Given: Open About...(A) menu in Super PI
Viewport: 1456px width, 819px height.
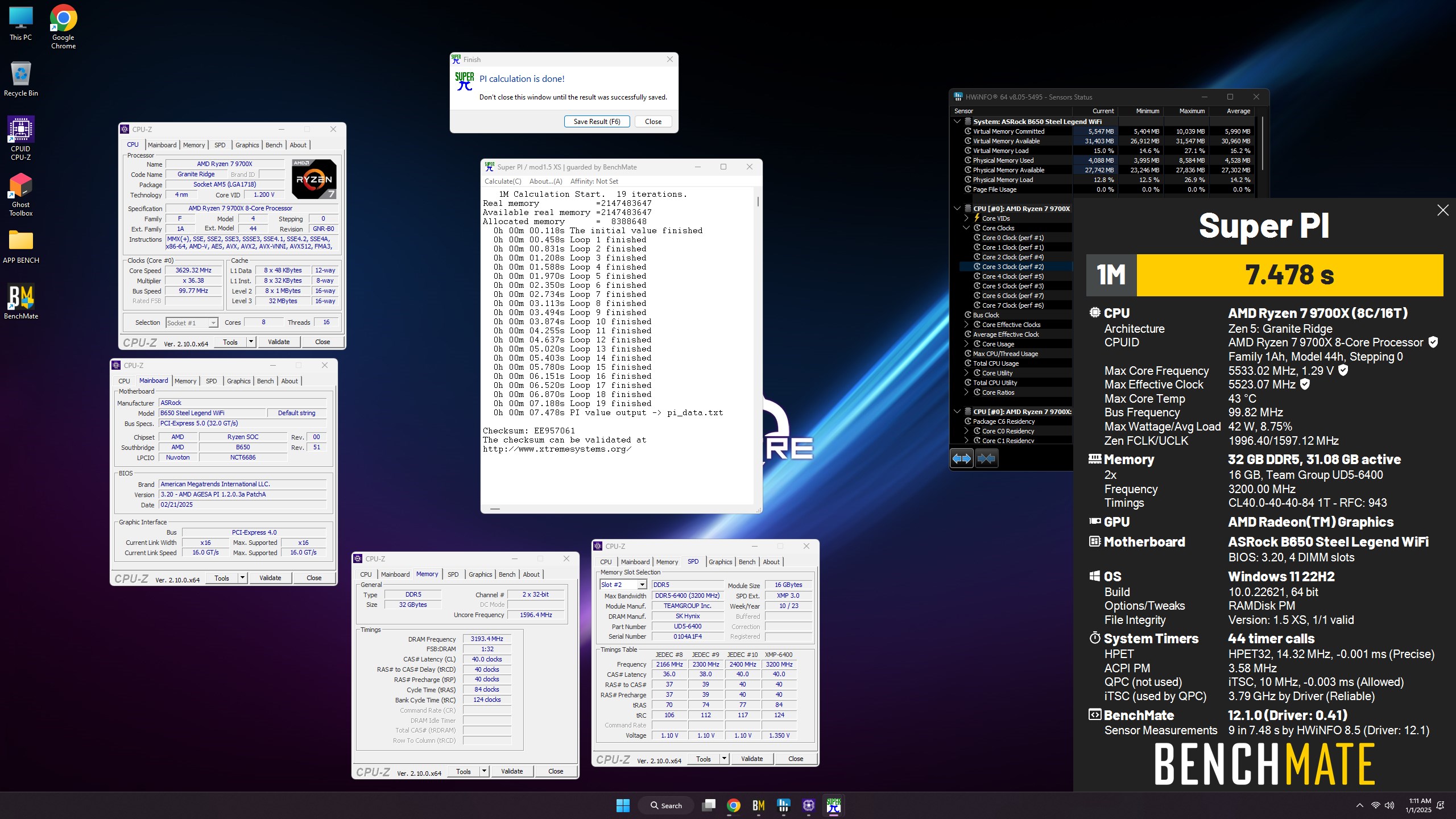Looking at the screenshot, I should [545, 181].
